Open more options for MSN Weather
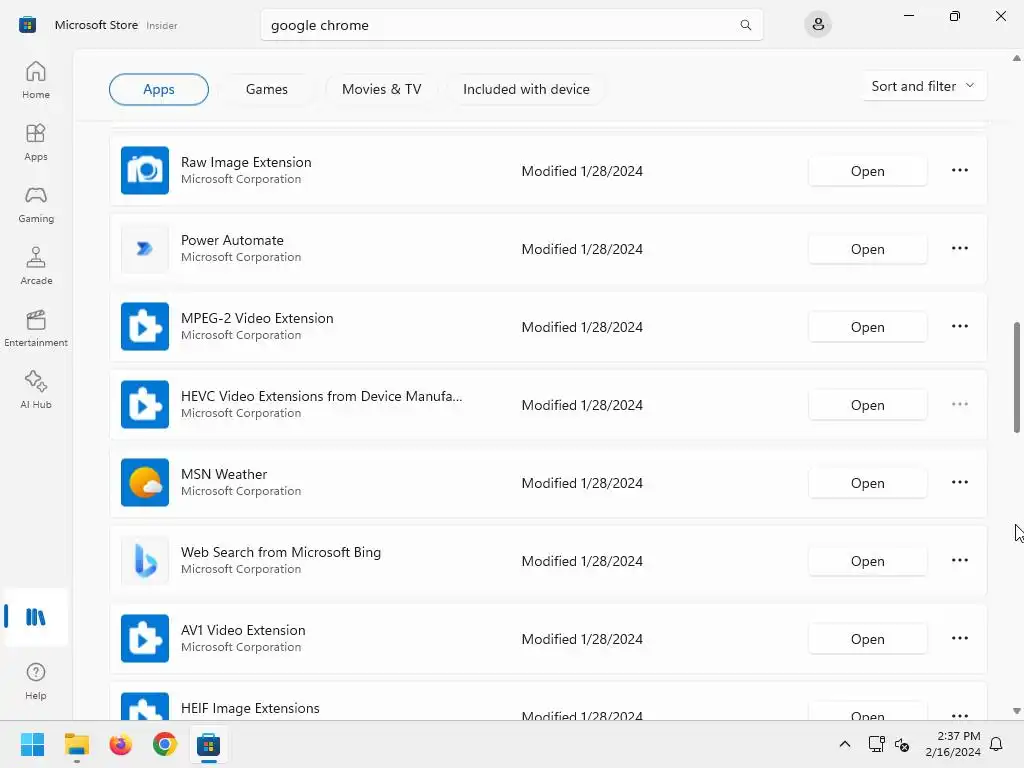The width and height of the screenshot is (1024, 768). pos(959,483)
